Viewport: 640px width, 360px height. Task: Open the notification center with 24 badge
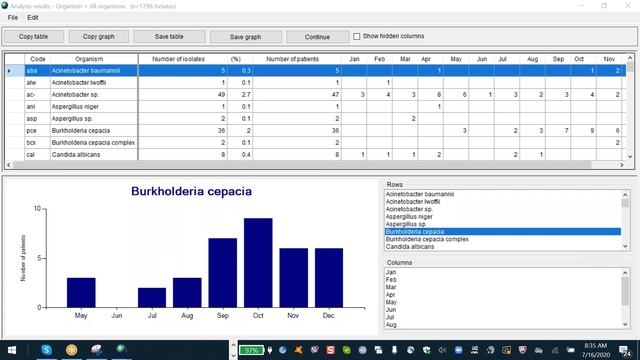(624, 351)
